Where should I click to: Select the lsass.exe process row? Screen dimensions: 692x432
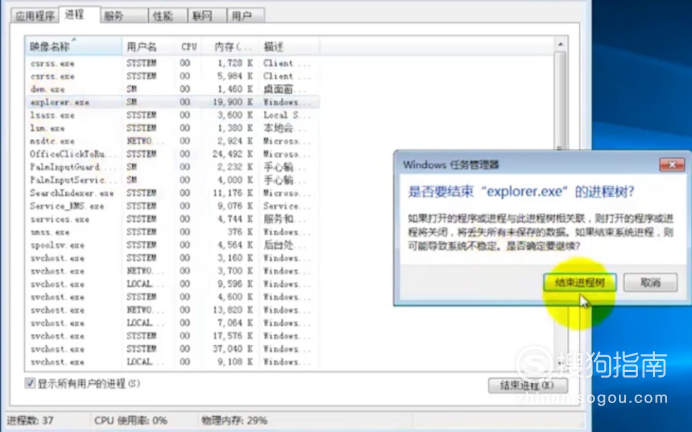pos(172,115)
